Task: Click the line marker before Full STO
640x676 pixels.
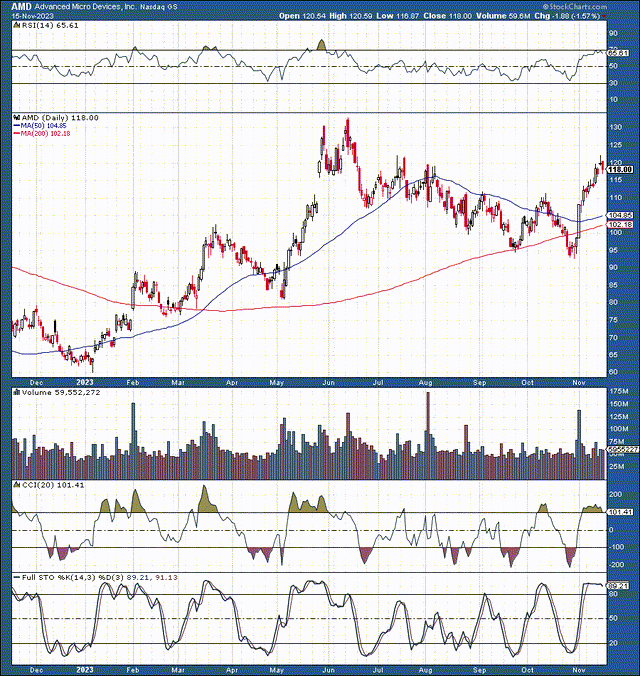Action: pyautogui.click(x=17, y=577)
